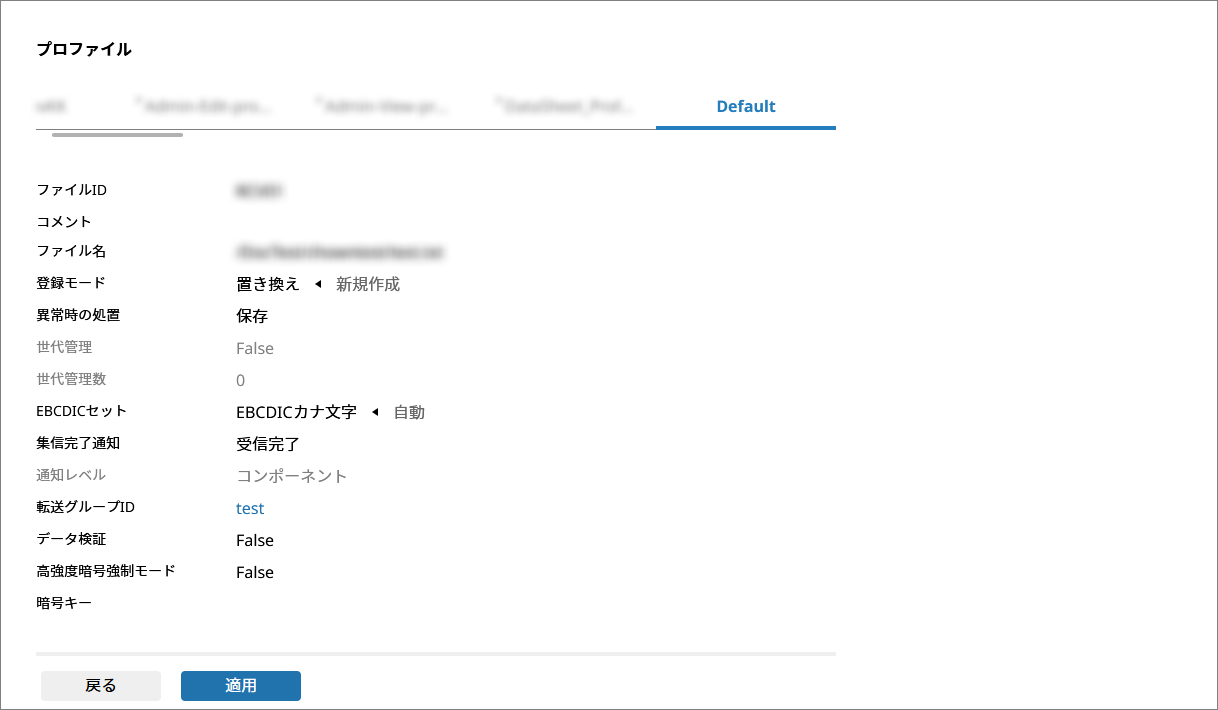Click the blurred ファイル名 value
The height and width of the screenshot is (710, 1218).
click(x=340, y=252)
